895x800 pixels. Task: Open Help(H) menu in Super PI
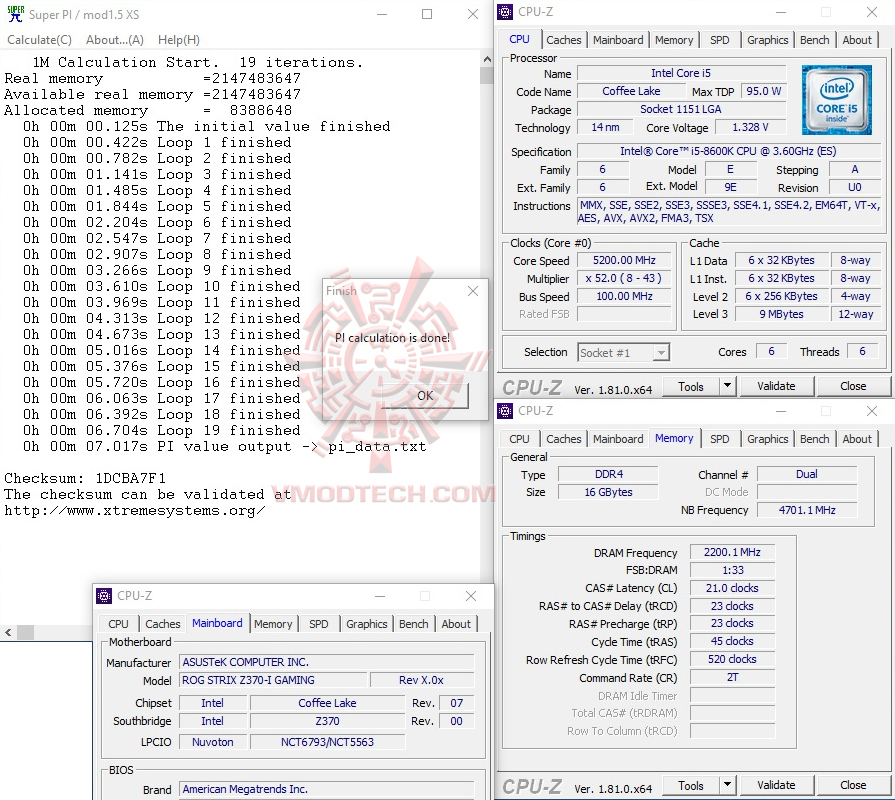[179, 40]
